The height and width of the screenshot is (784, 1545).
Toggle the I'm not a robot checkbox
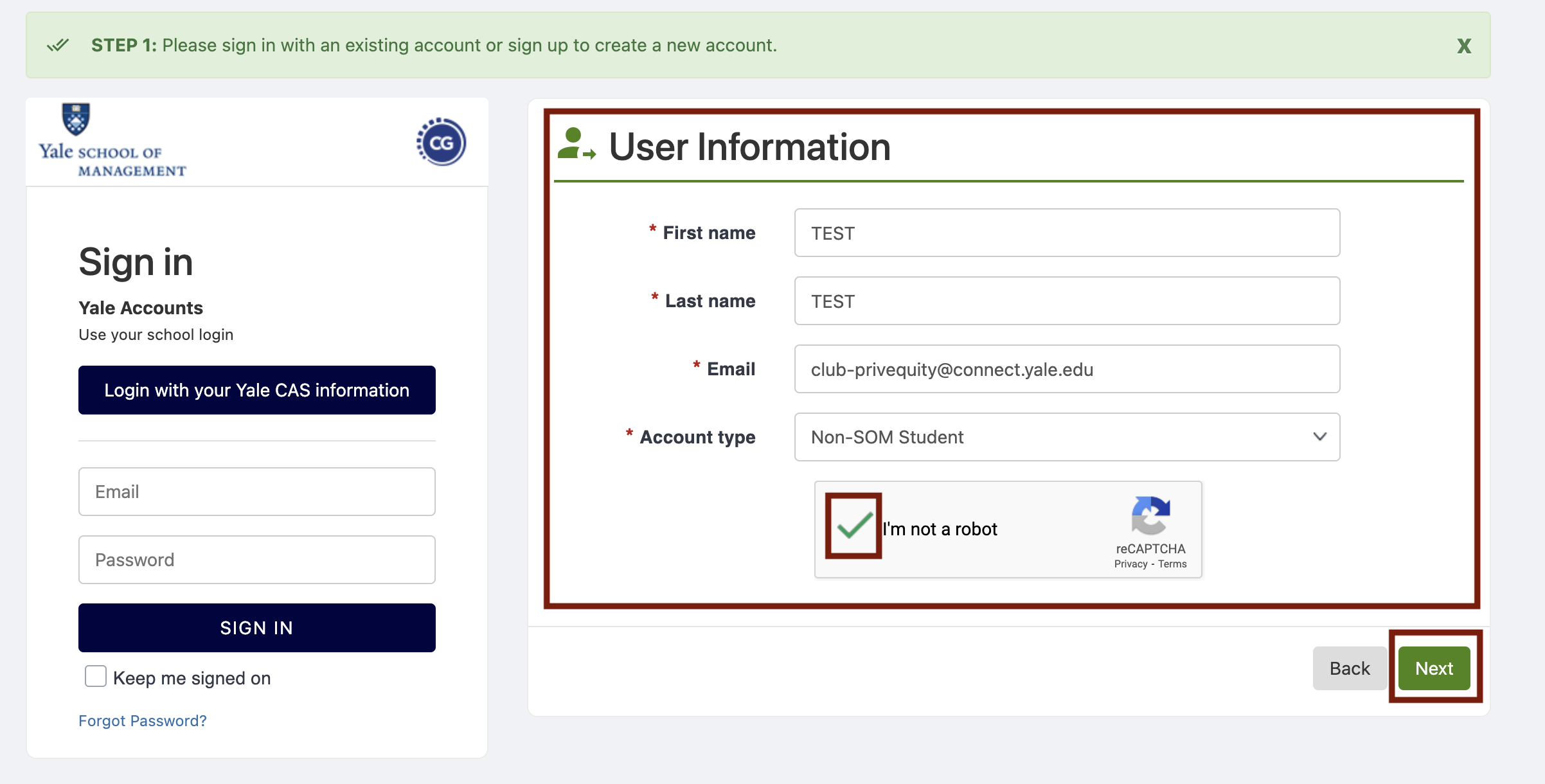(854, 526)
